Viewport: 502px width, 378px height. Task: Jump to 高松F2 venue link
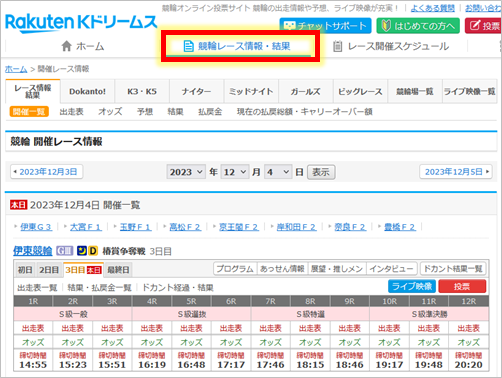click(185, 227)
